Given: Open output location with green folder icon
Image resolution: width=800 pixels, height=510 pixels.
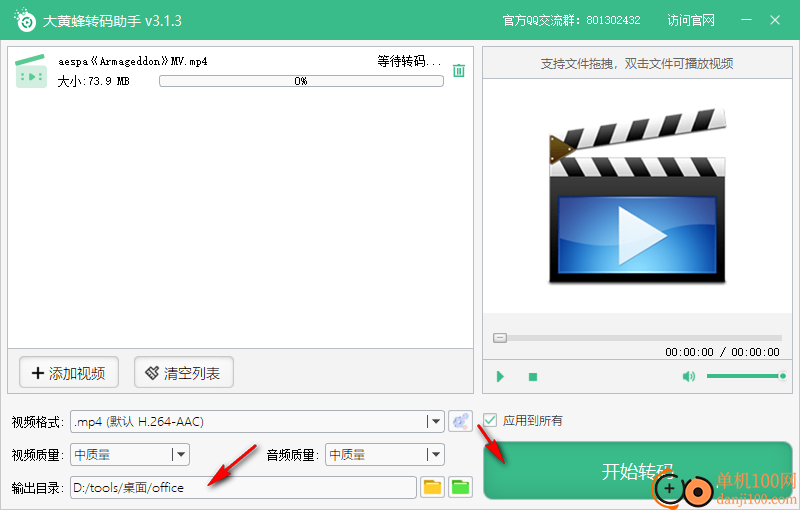Looking at the screenshot, I should click(x=460, y=487).
